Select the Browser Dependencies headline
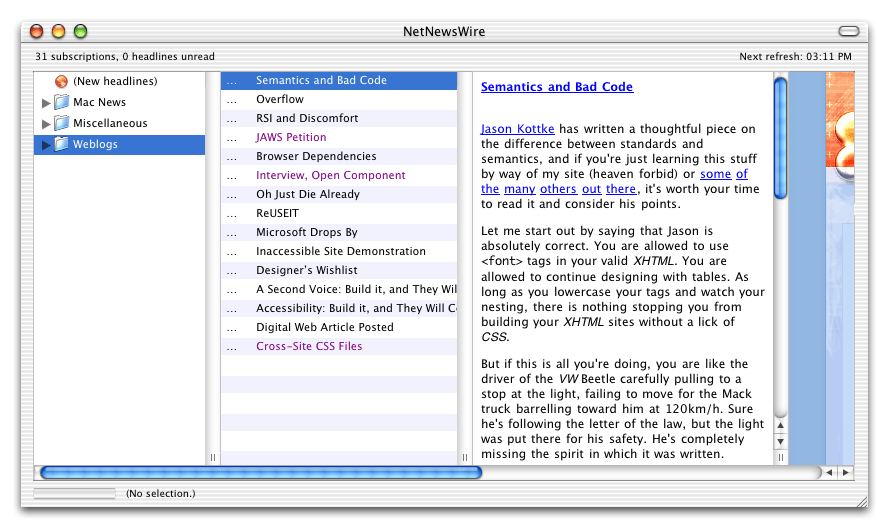Image resolution: width=890 pixels, height=530 pixels. [x=339, y=156]
